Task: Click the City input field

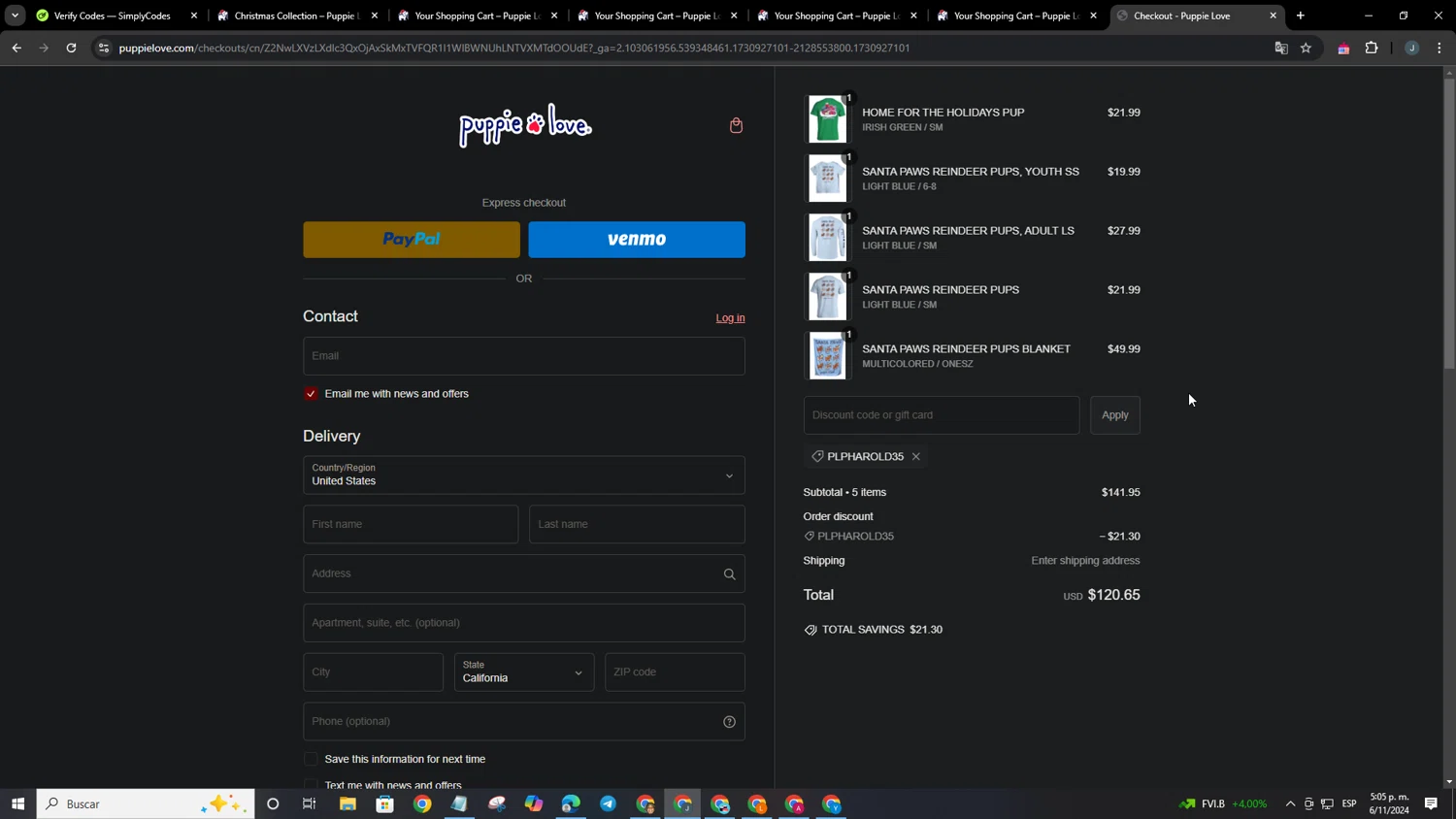Action: tap(373, 672)
